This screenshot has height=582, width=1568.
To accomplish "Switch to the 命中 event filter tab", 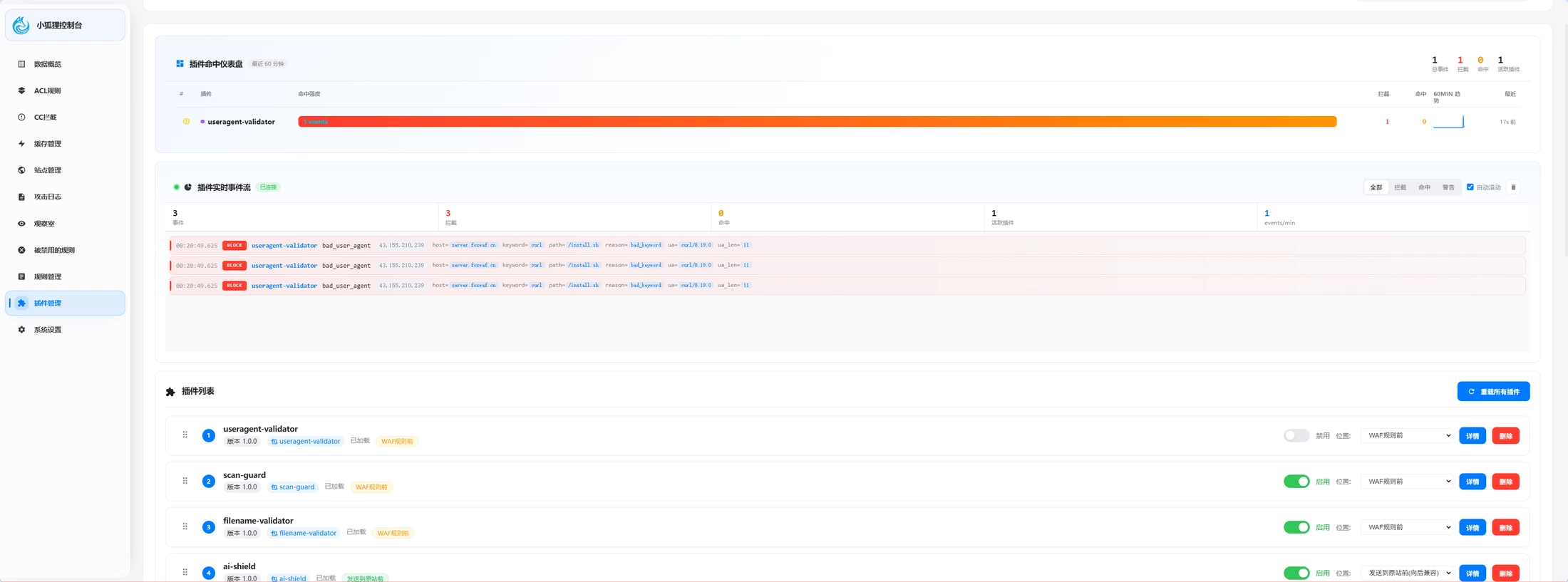I will coord(1424,187).
